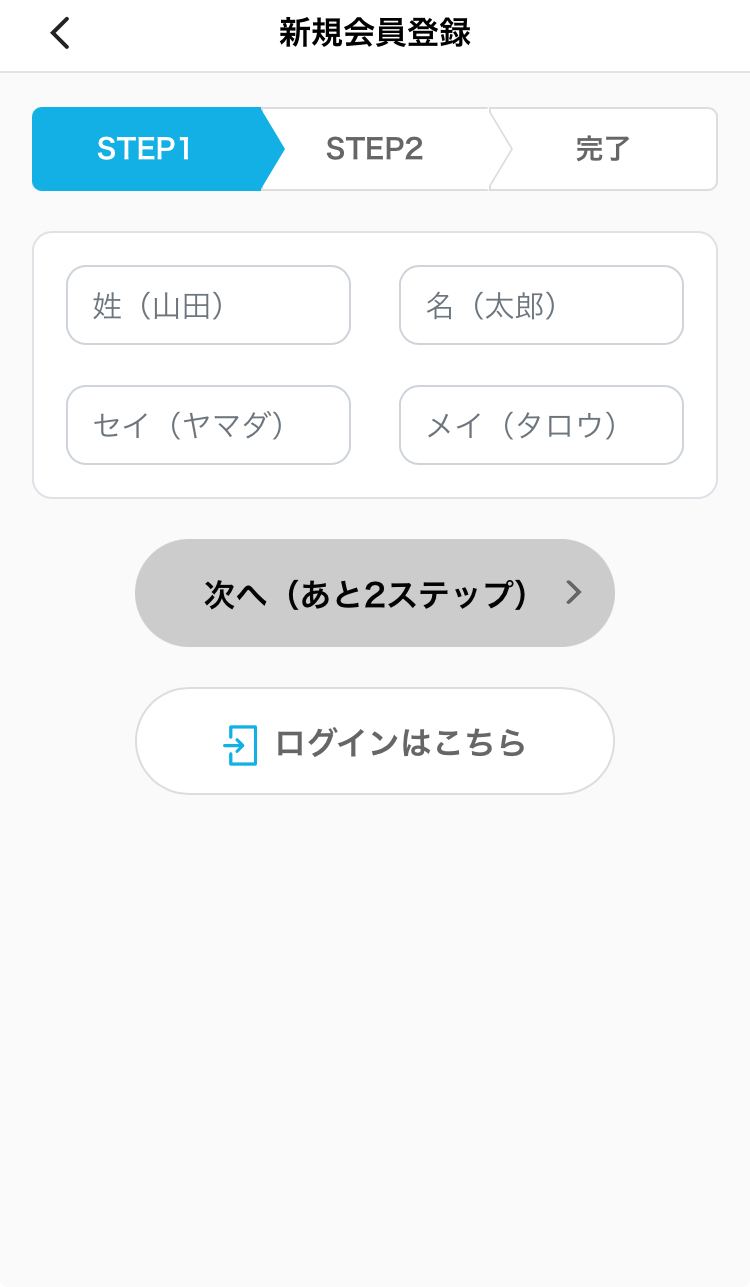The height and width of the screenshot is (1287, 750).
Task: Click the header bar right of the title
Action: click(x=620, y=34)
